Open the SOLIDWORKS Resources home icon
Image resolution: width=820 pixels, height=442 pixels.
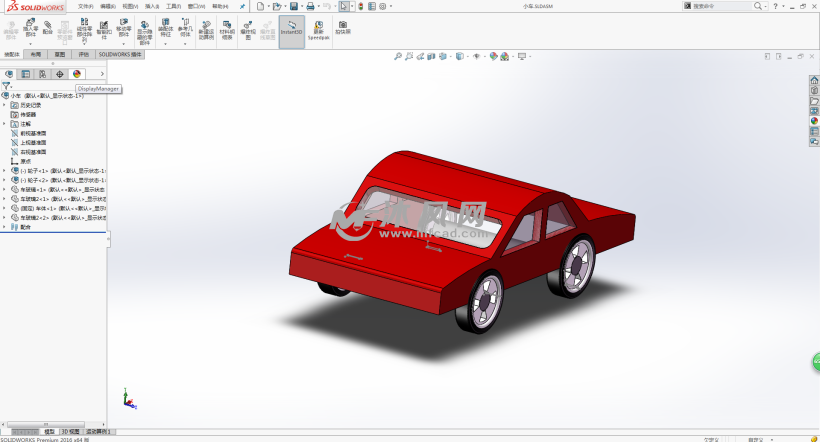pos(814,80)
